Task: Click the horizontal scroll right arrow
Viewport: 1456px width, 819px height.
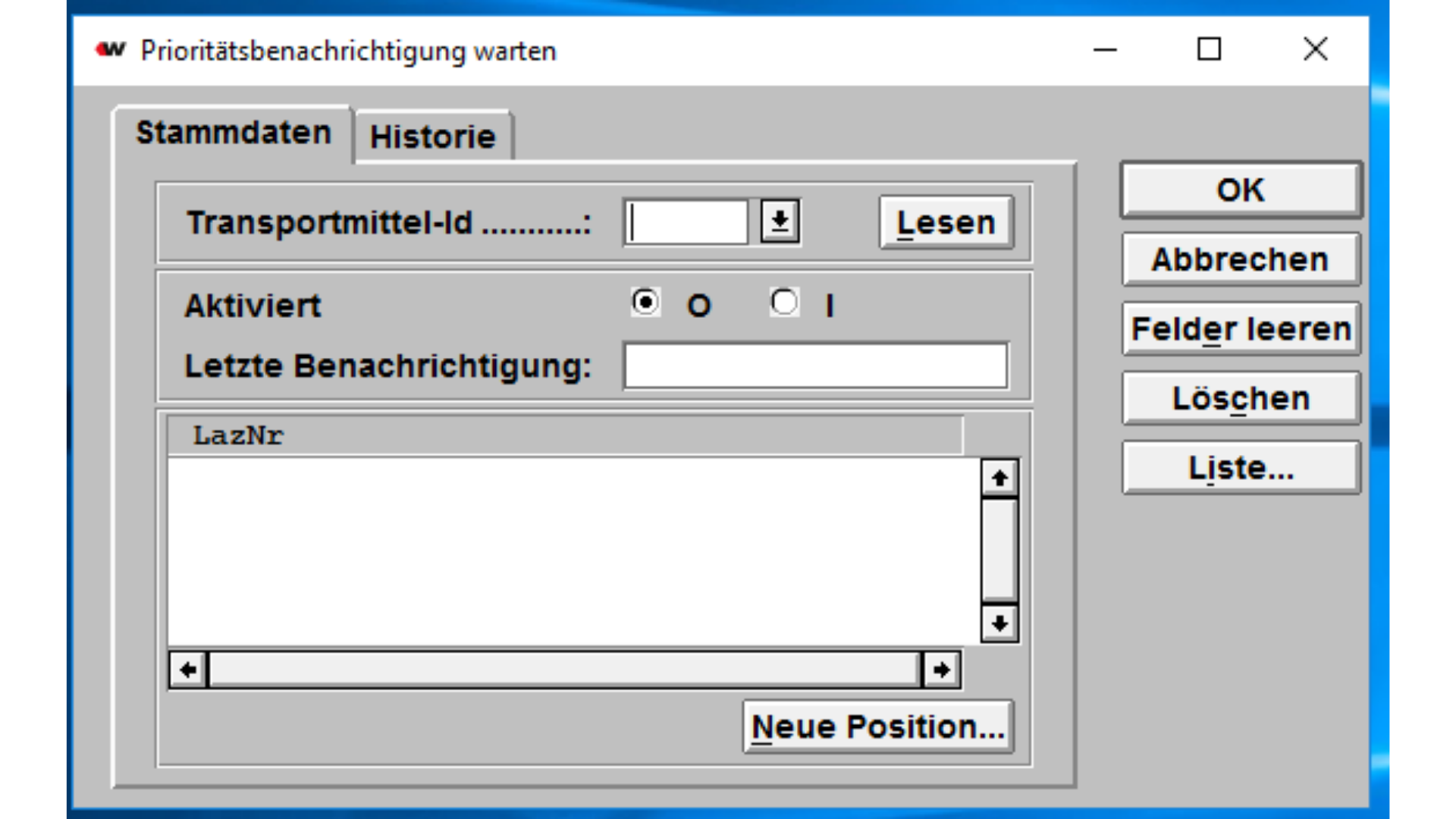Action: (x=942, y=670)
